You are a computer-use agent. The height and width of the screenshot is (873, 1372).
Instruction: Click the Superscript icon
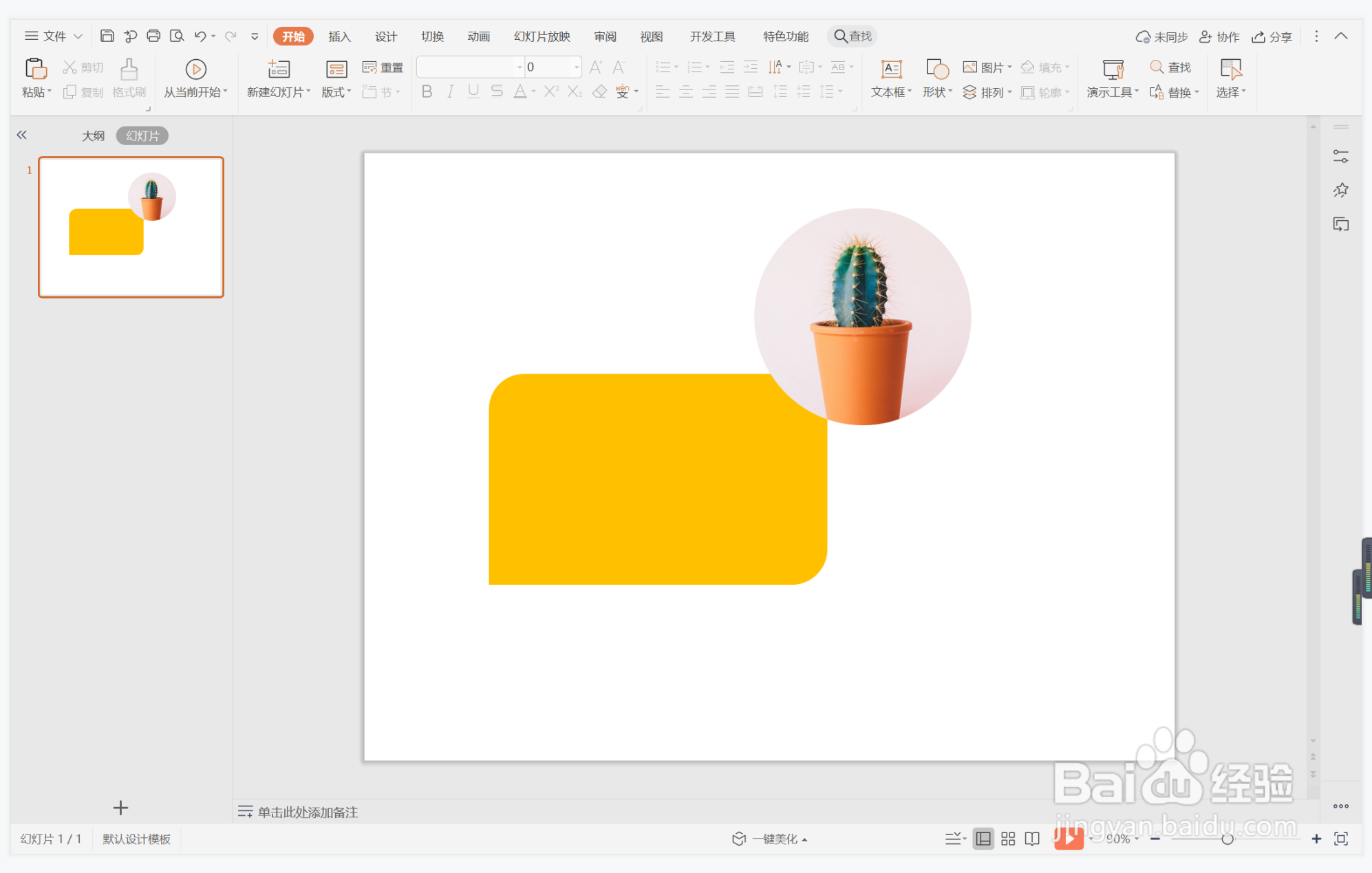551,91
